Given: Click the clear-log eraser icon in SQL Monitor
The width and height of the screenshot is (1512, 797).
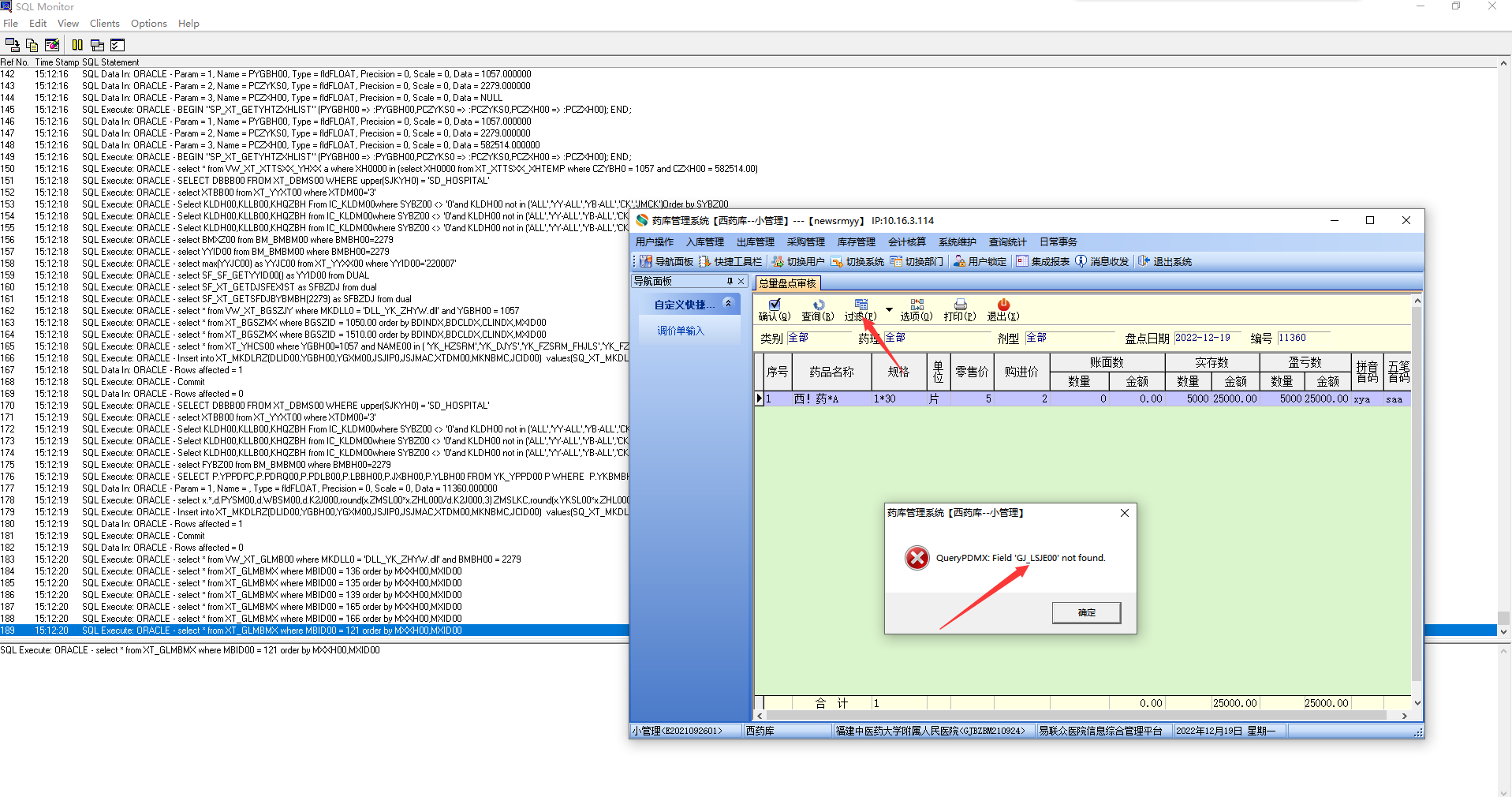Looking at the screenshot, I should tap(52, 45).
